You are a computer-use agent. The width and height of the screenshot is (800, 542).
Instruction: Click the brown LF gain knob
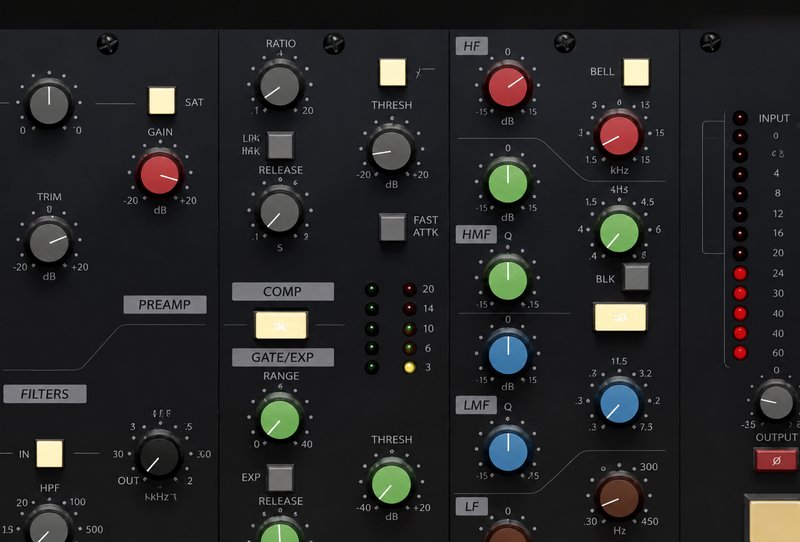pyautogui.click(x=508, y=533)
